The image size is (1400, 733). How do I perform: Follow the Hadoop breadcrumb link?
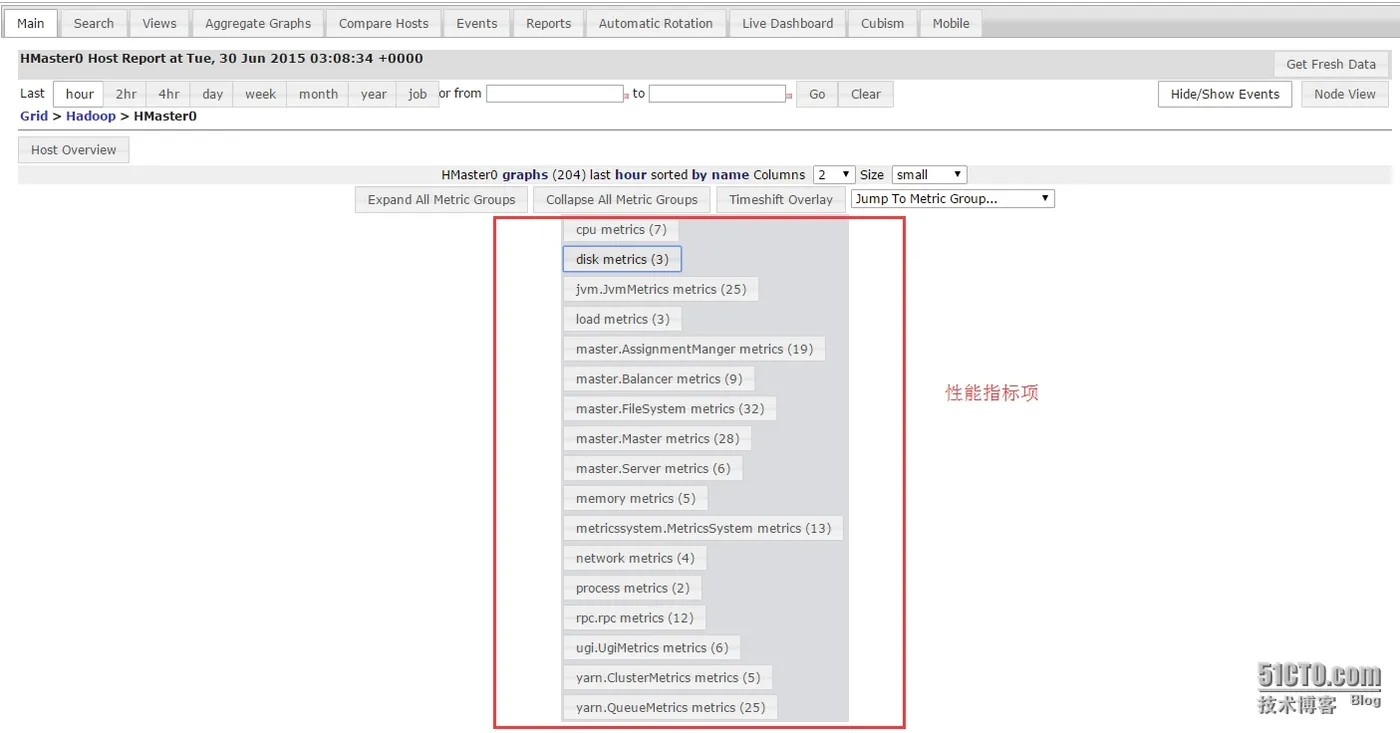pyautogui.click(x=91, y=116)
